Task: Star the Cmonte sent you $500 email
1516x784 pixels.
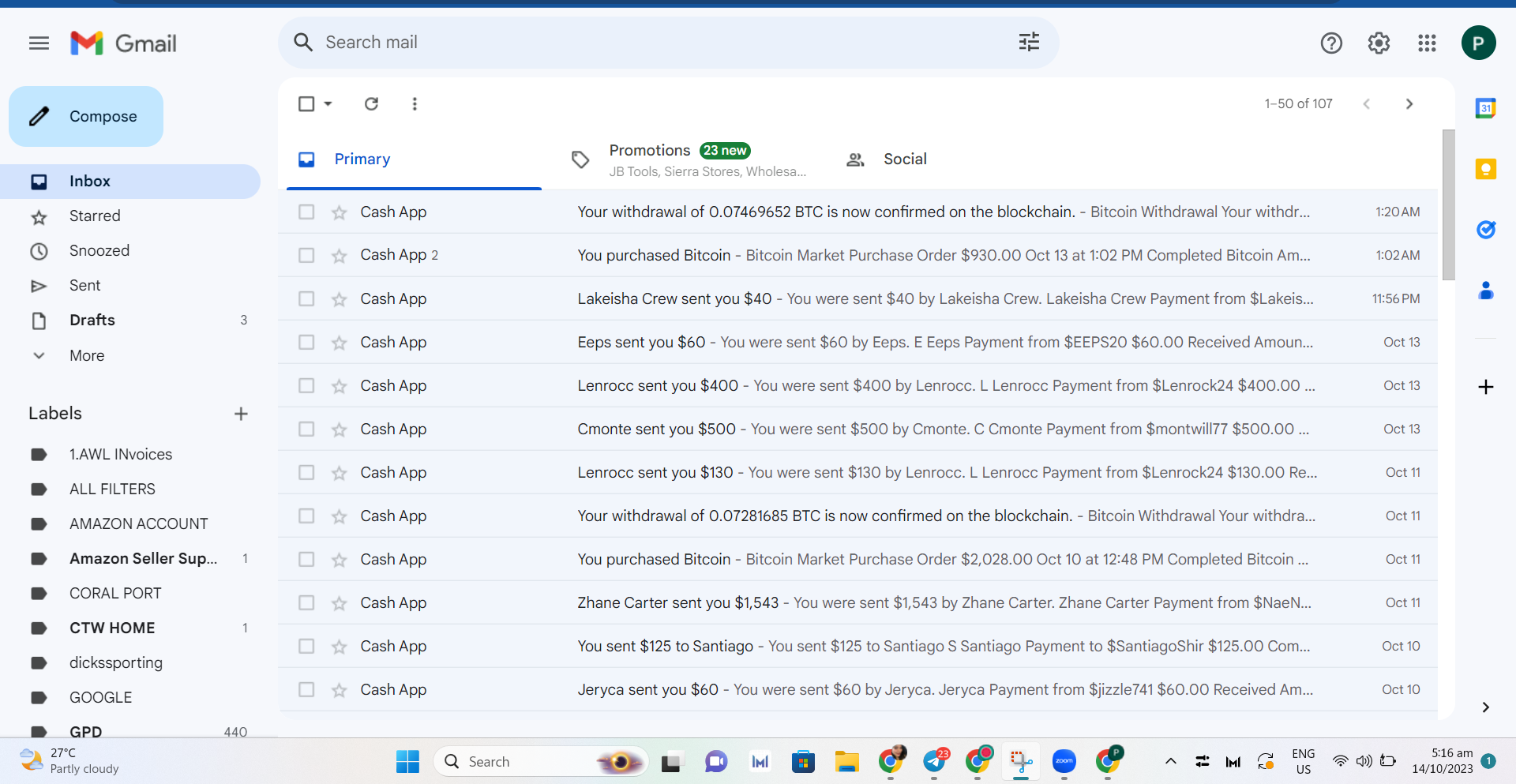Action: 339,430
